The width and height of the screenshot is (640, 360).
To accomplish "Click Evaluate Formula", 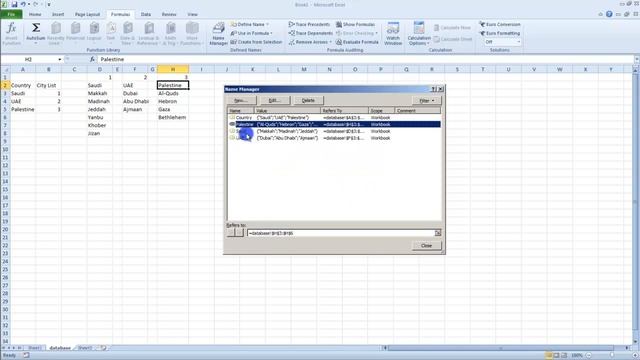I will tap(357, 42).
